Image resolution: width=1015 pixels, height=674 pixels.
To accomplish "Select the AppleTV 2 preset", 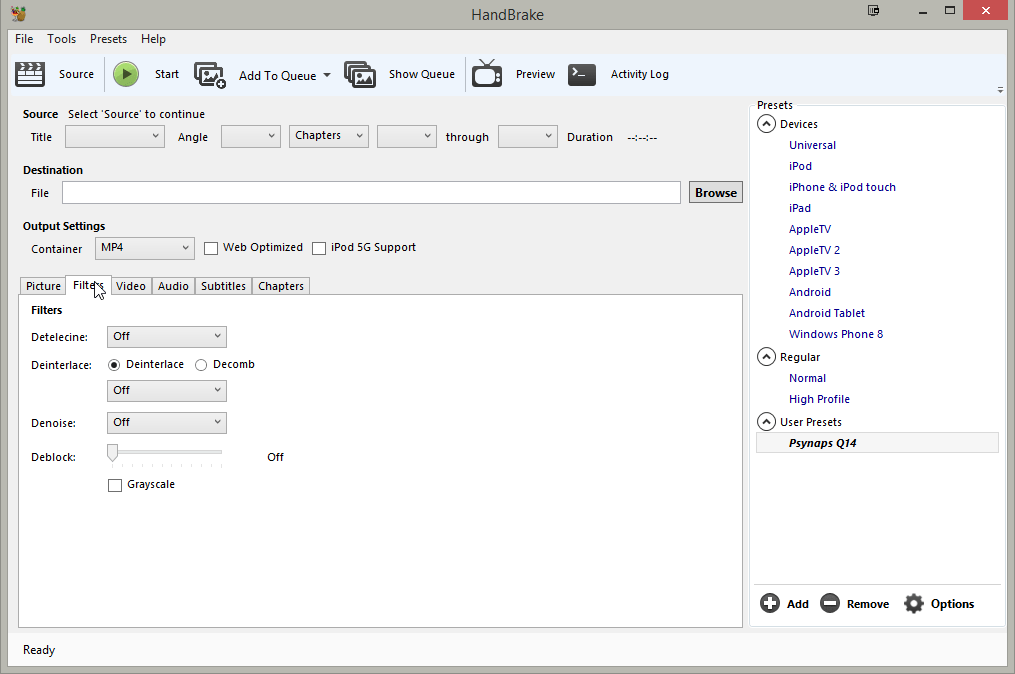I will point(814,251).
